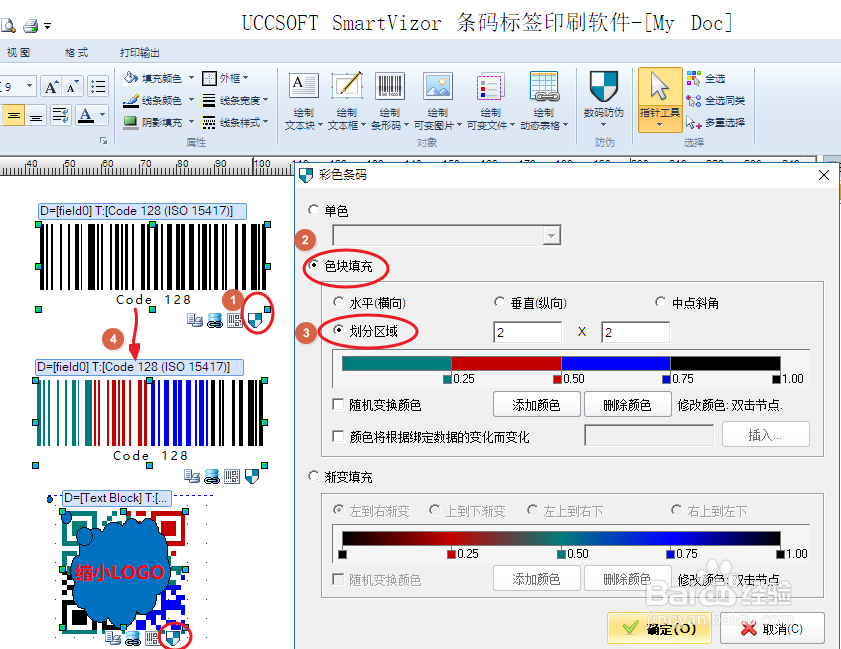This screenshot has height=649, width=841.
Task: Expand the 属性 group dialog launcher
Action: click(x=104, y=141)
